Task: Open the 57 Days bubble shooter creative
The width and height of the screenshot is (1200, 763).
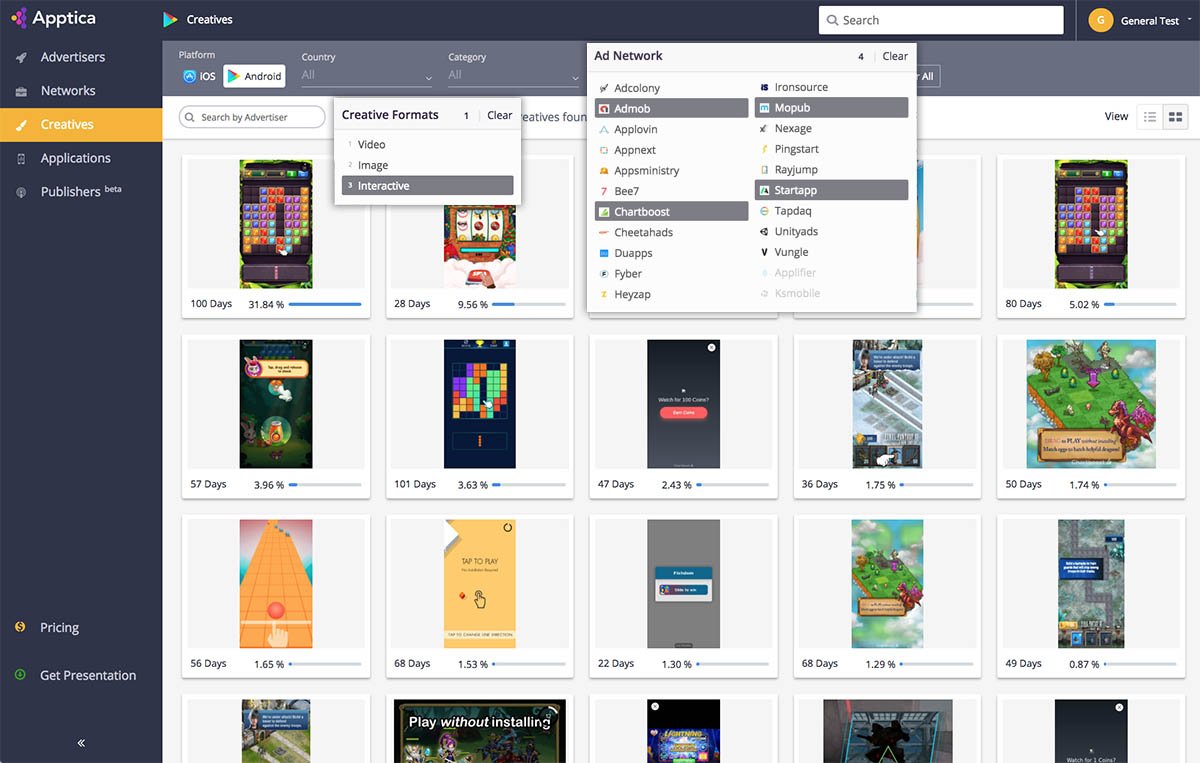Action: coord(276,404)
